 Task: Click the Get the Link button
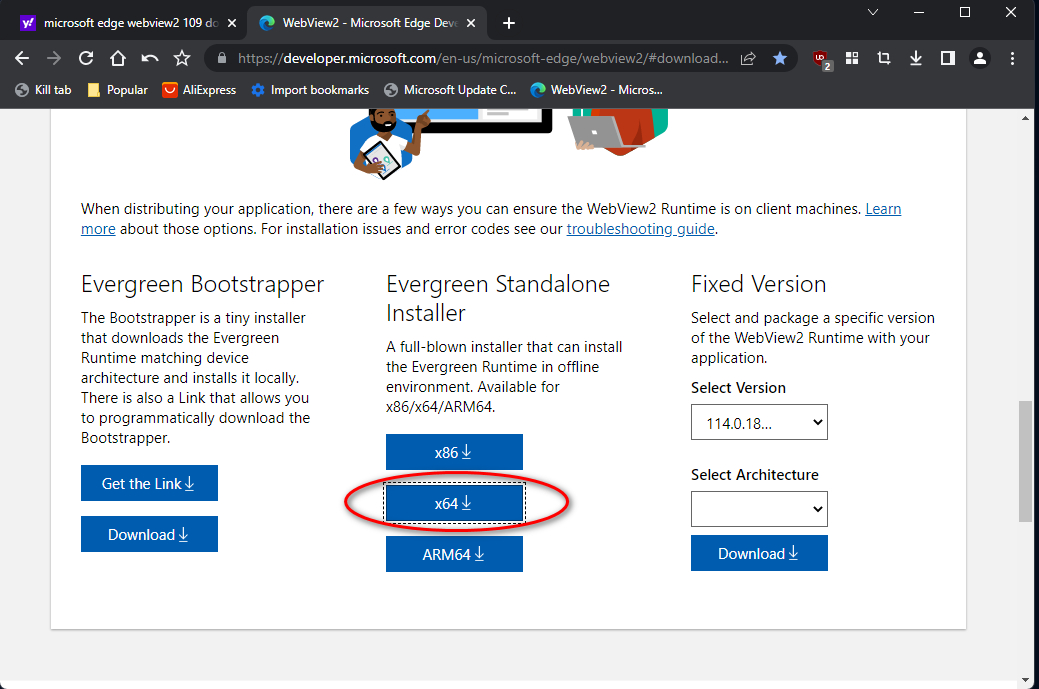tap(149, 483)
